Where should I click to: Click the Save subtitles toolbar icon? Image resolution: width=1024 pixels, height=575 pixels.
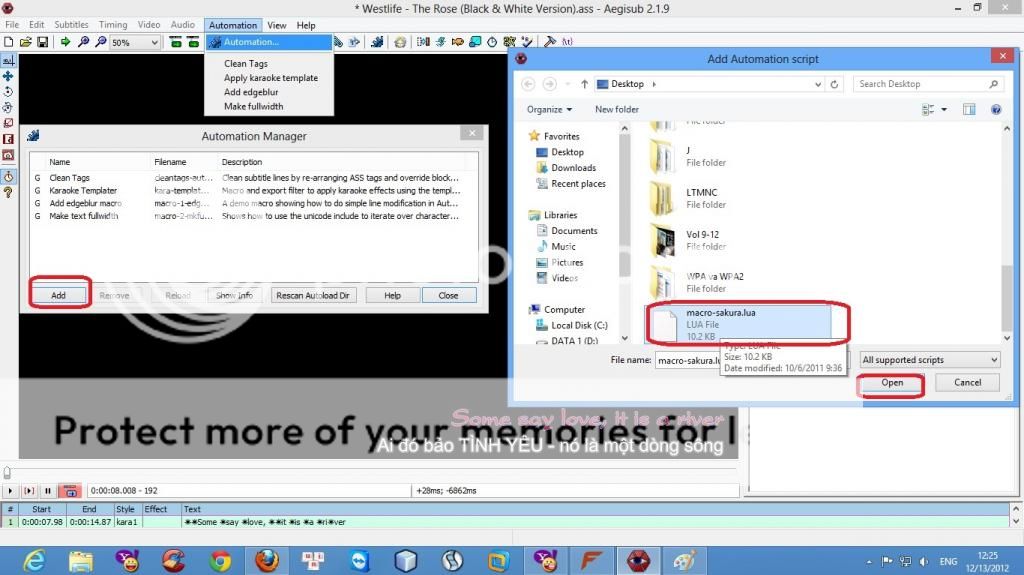(43, 43)
